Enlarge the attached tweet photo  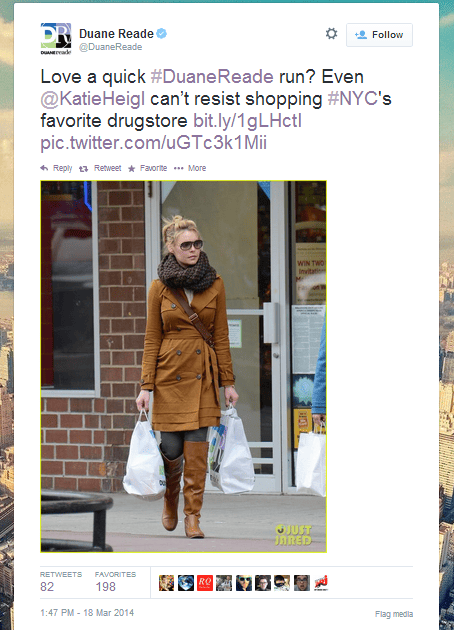tap(184, 366)
